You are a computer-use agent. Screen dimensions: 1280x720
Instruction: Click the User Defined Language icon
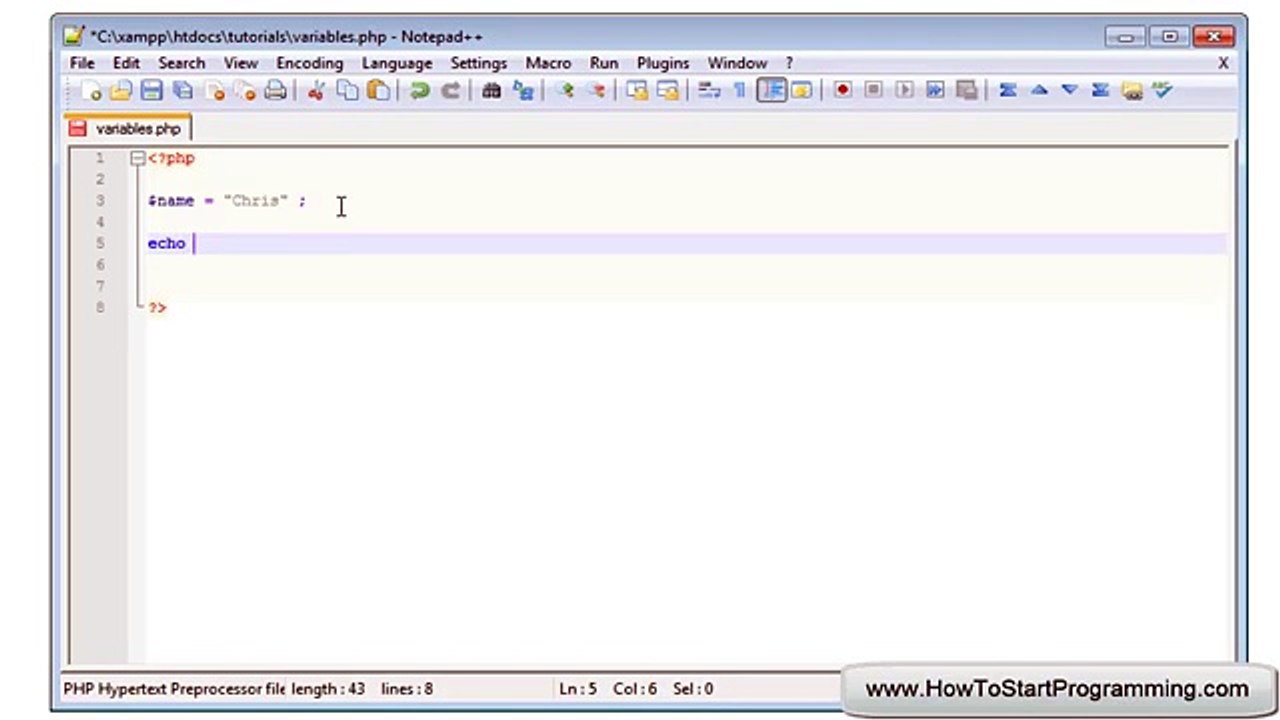(801, 91)
